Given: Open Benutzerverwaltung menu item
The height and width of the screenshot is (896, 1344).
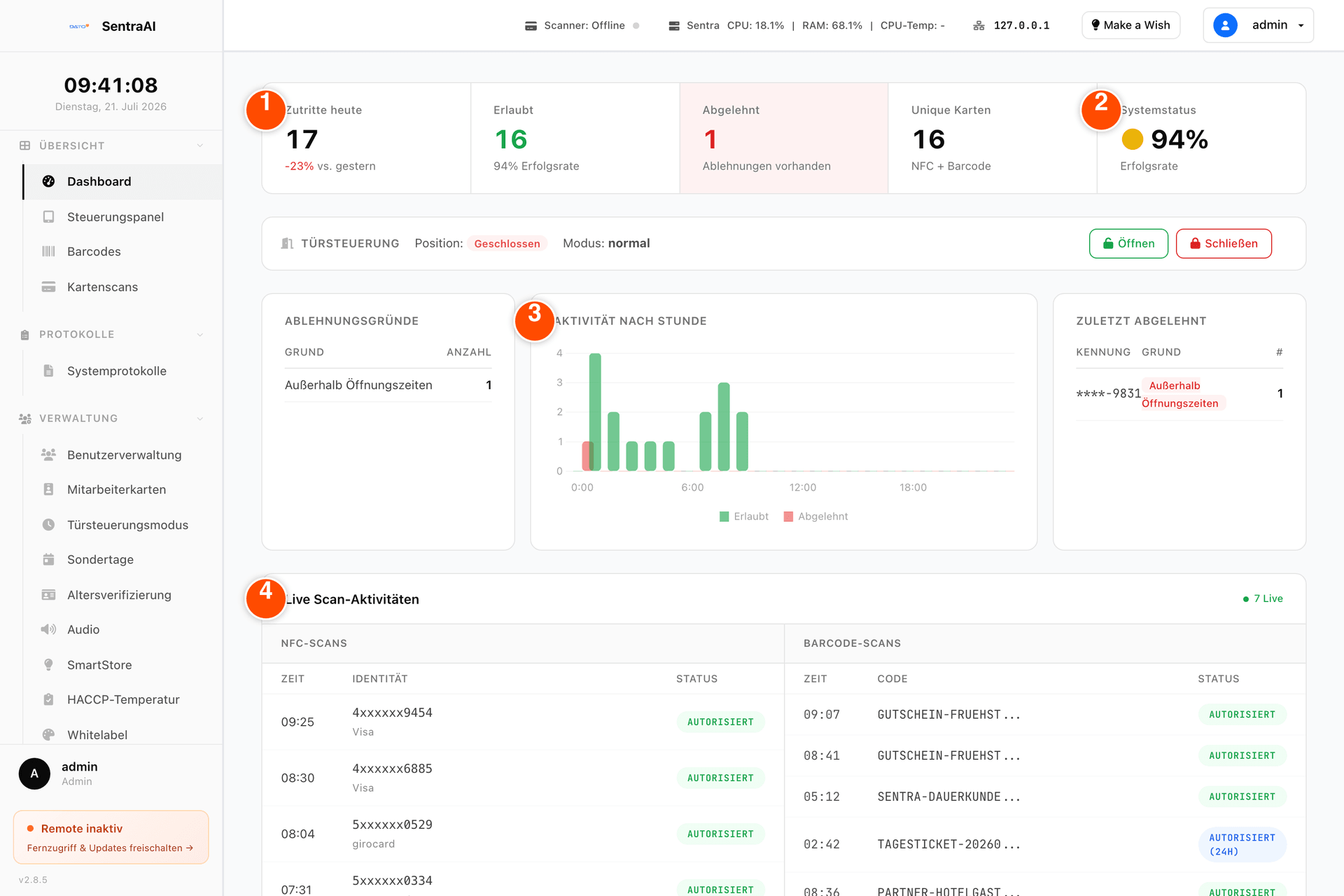Looking at the screenshot, I should coord(123,455).
